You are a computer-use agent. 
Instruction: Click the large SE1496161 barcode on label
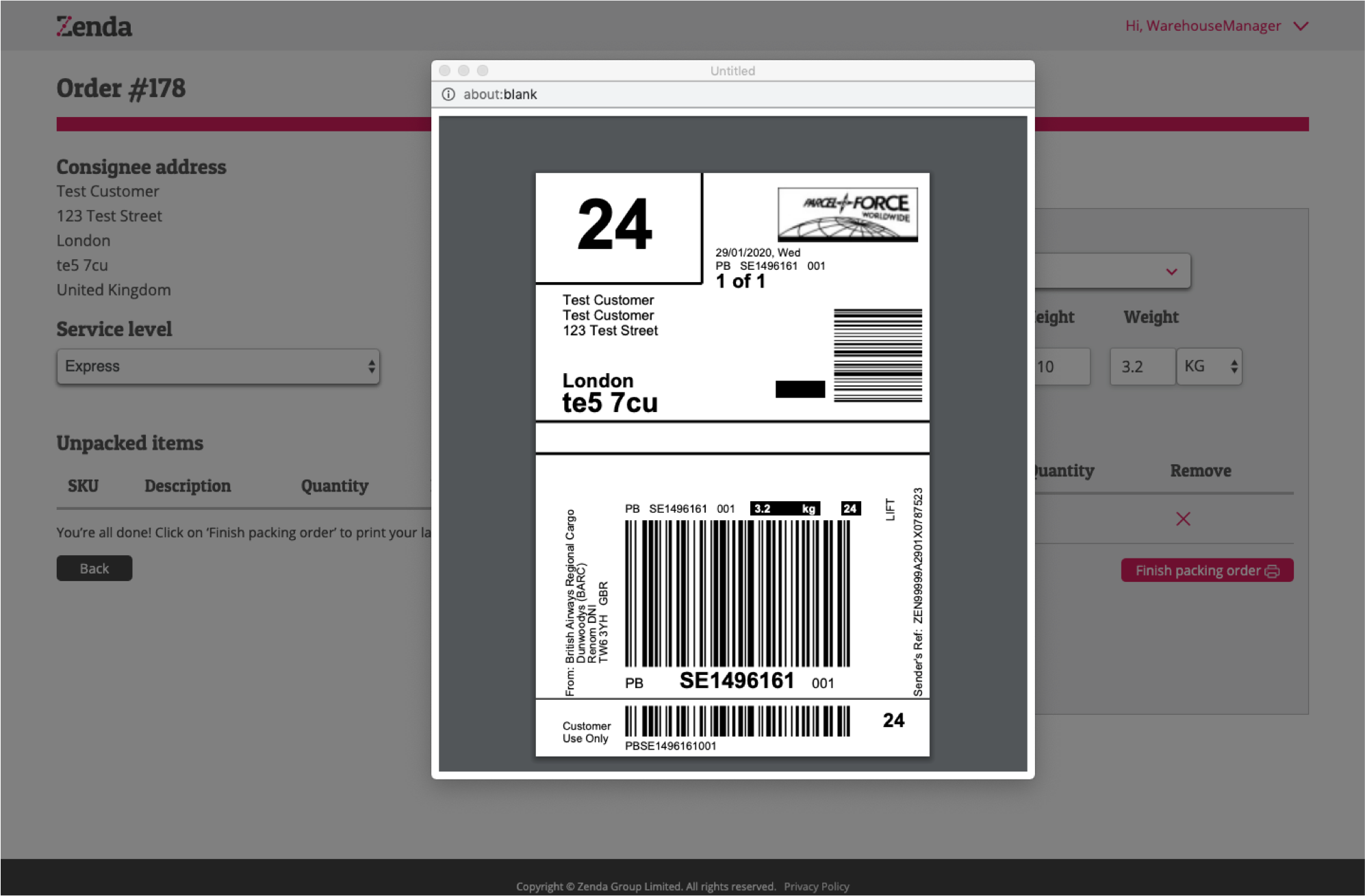click(x=737, y=593)
